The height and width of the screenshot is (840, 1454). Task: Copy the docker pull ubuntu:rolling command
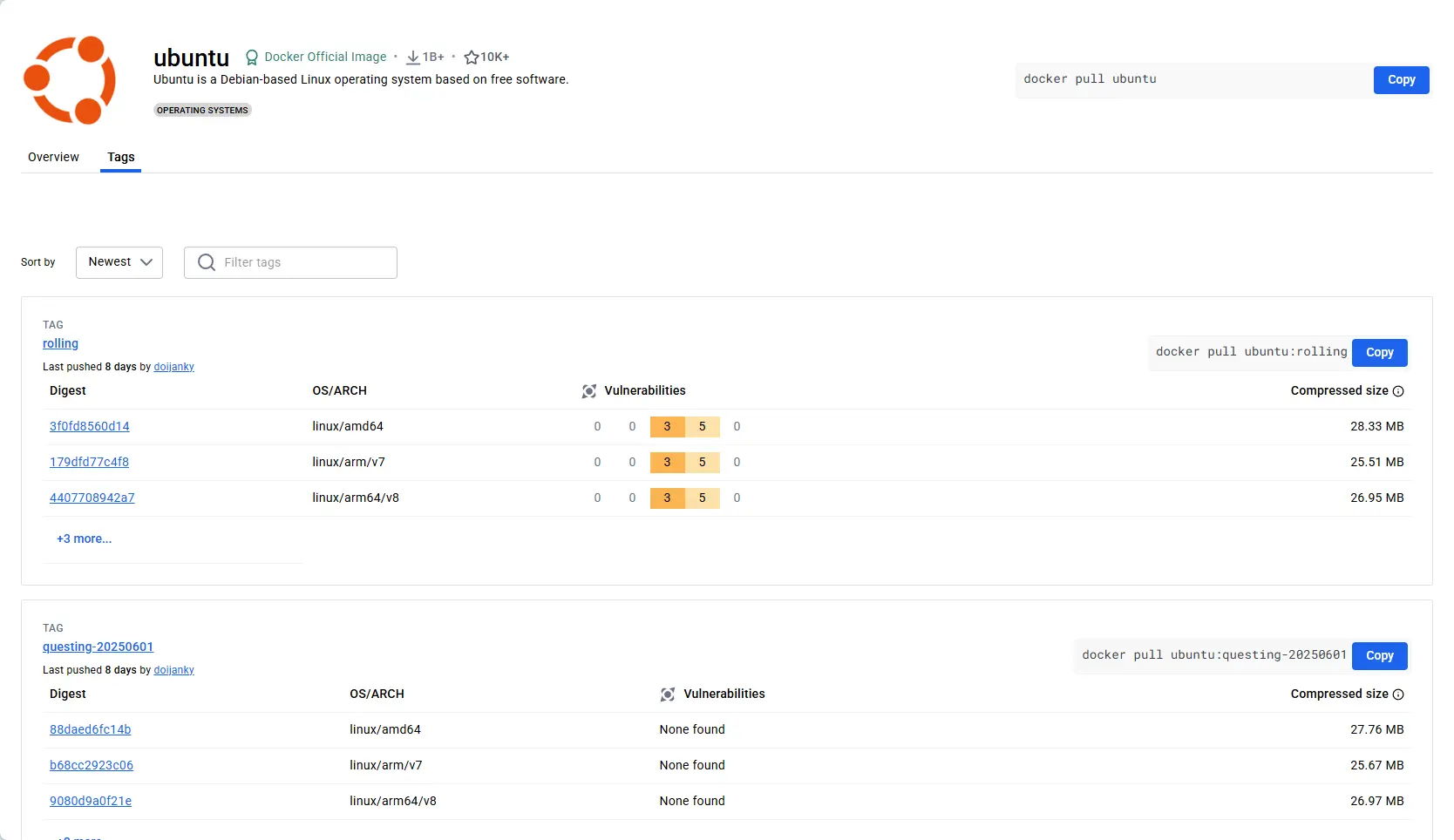[1379, 353]
